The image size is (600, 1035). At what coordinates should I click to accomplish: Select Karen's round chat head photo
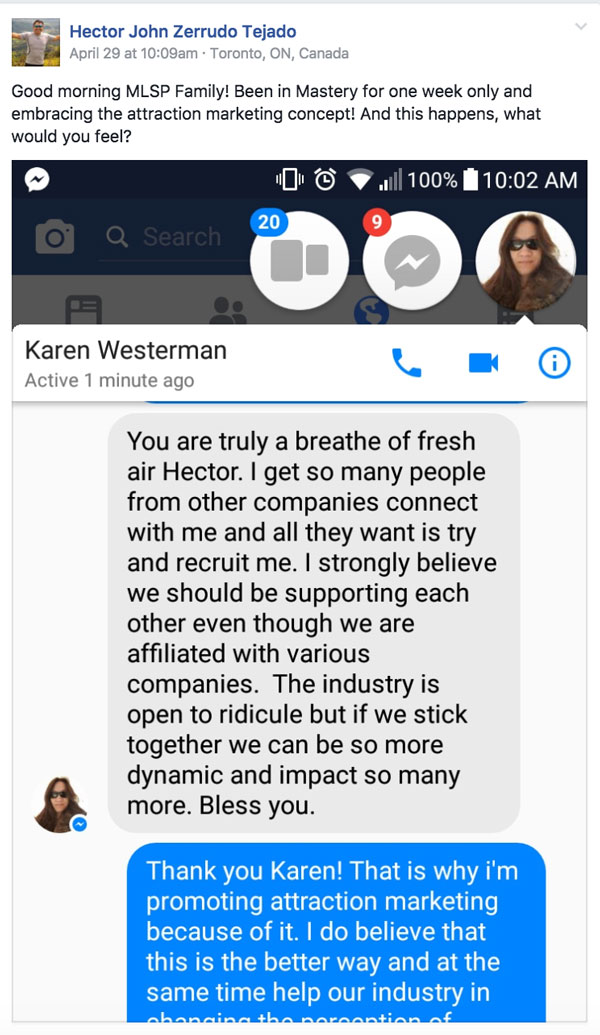tap(525, 260)
